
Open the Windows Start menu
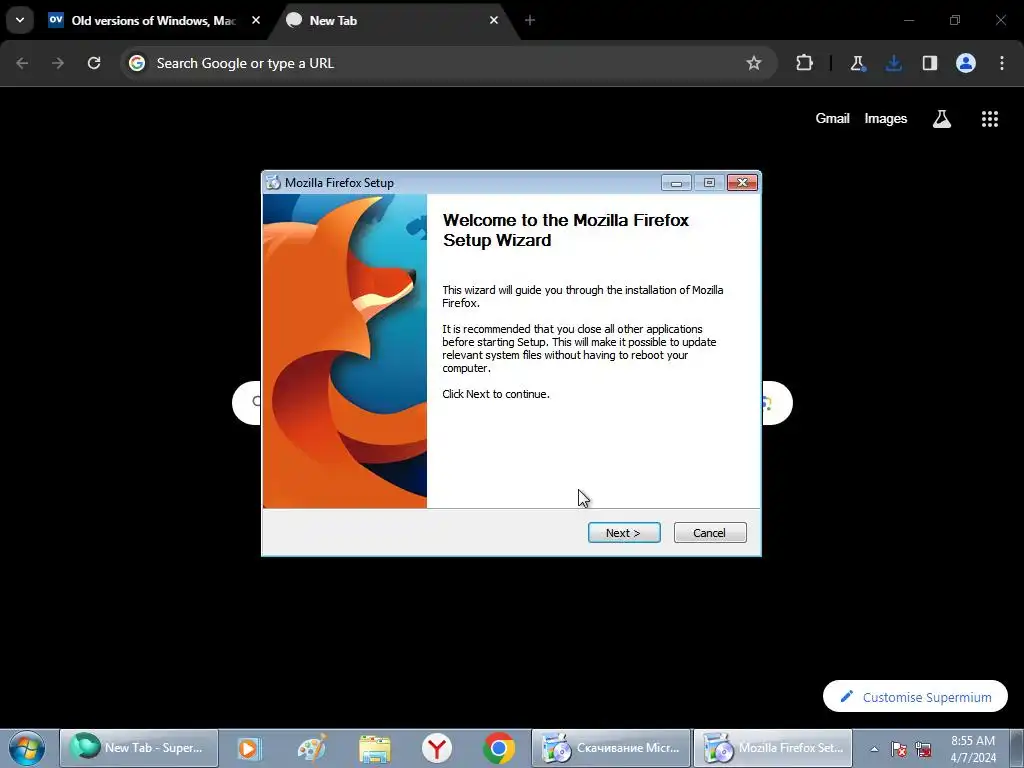[27, 748]
